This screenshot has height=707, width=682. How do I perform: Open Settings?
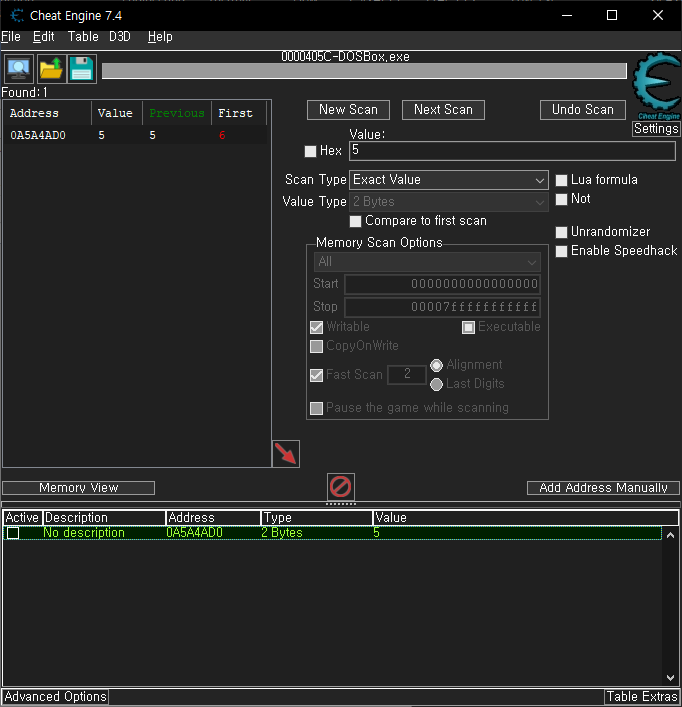656,129
